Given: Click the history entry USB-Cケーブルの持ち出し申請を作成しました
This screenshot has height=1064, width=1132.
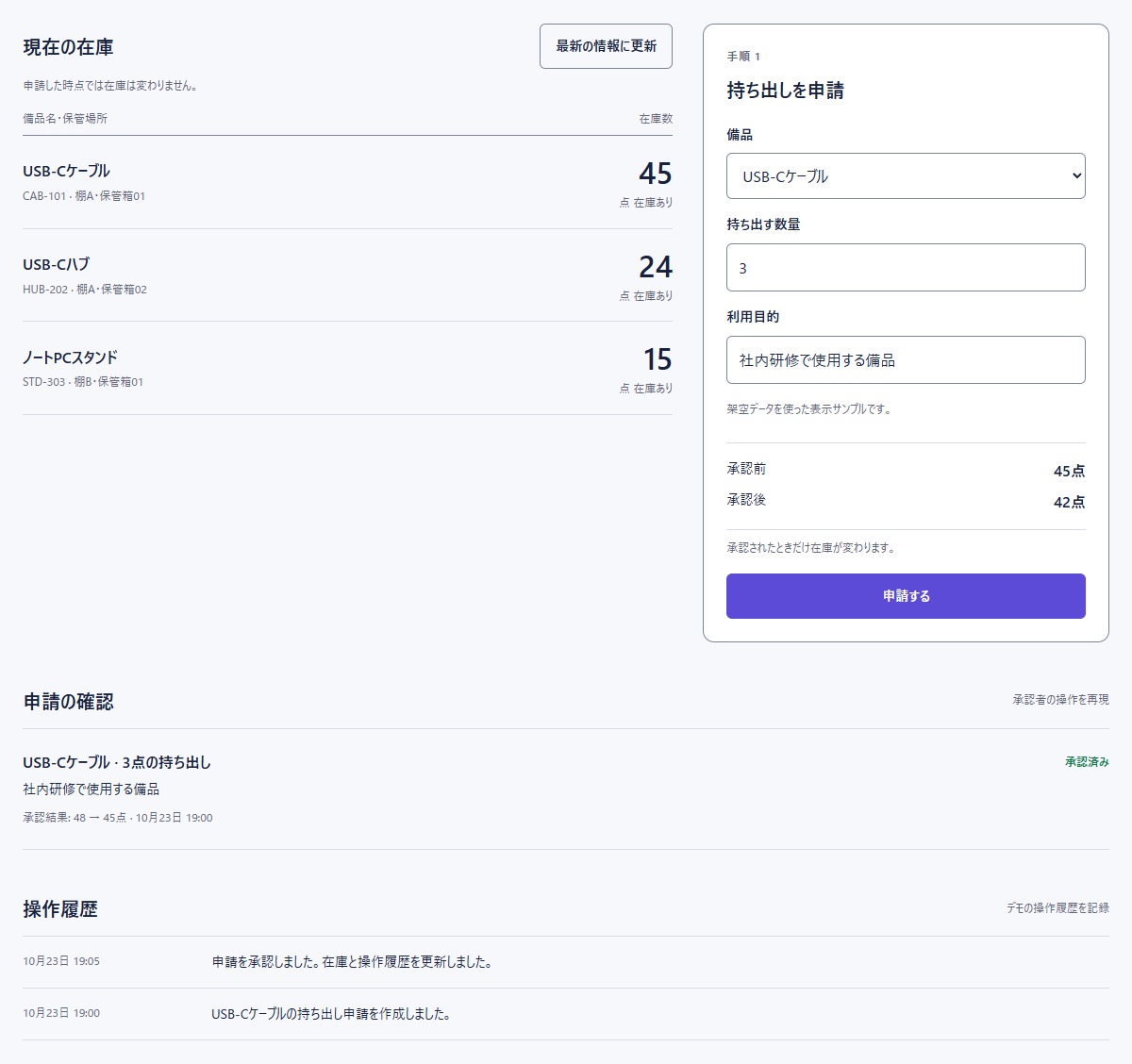Looking at the screenshot, I should point(331,1014).
